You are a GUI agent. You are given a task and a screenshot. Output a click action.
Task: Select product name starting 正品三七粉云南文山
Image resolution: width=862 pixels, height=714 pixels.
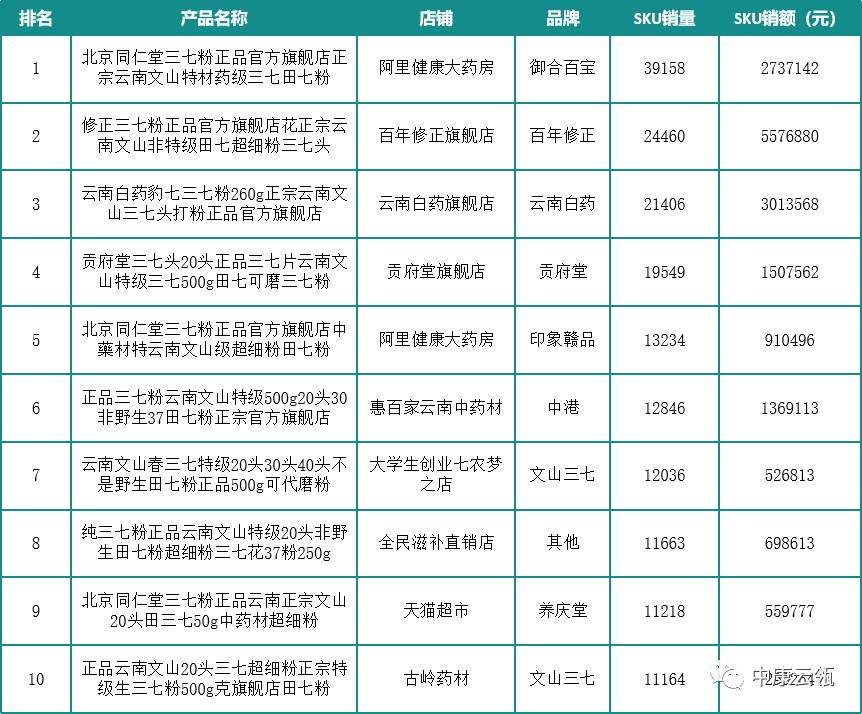coord(214,407)
